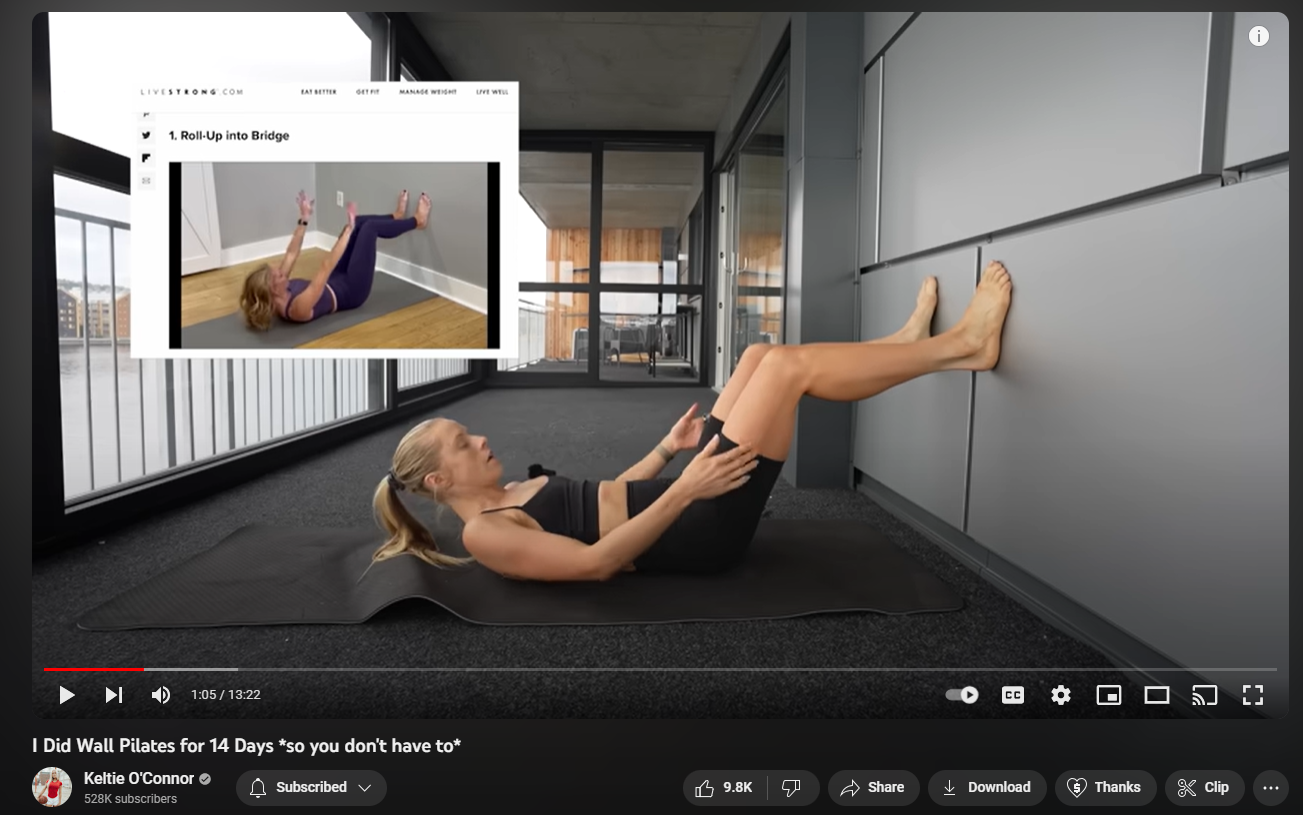Switch to theater mode
Image resolution: width=1303 pixels, height=815 pixels.
[1156, 694]
